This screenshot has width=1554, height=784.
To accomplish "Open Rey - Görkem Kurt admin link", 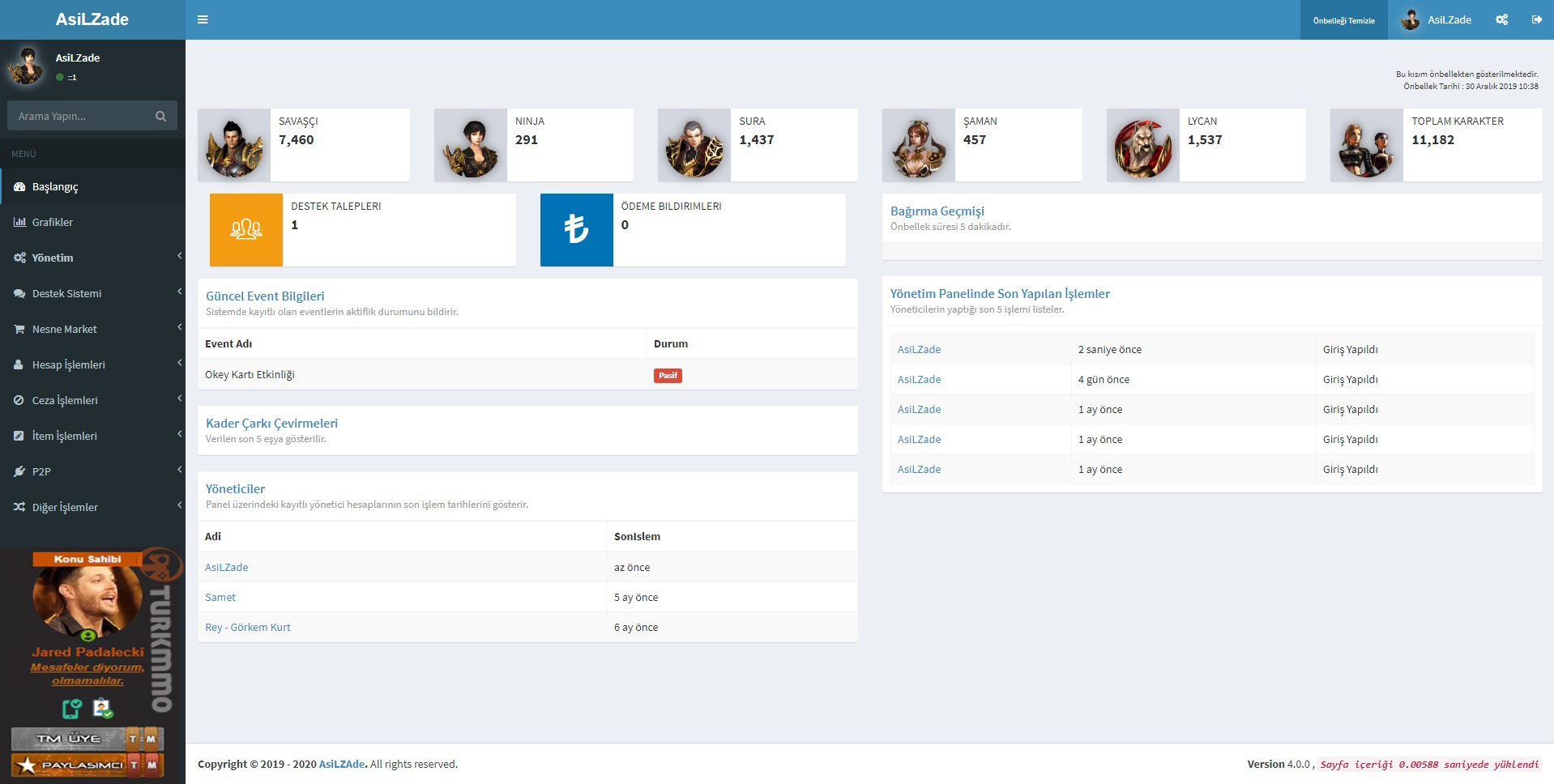I will click(x=247, y=627).
